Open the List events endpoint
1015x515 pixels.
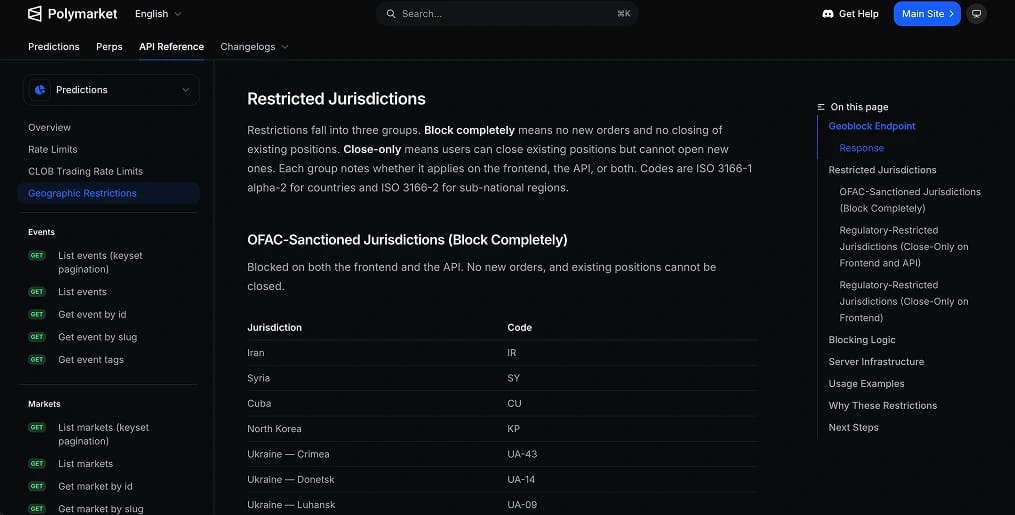82,292
